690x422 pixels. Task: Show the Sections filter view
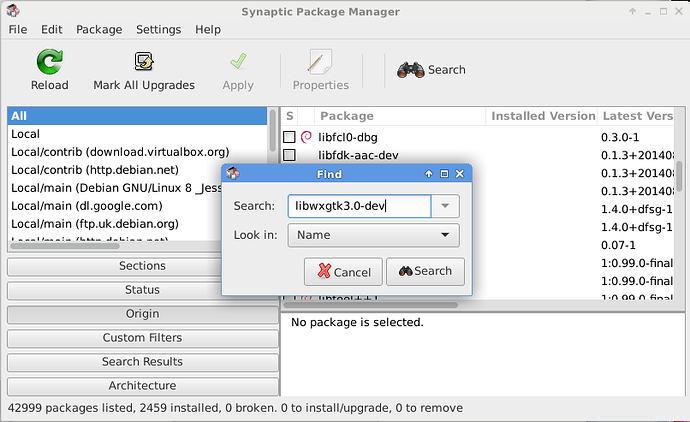point(143,266)
